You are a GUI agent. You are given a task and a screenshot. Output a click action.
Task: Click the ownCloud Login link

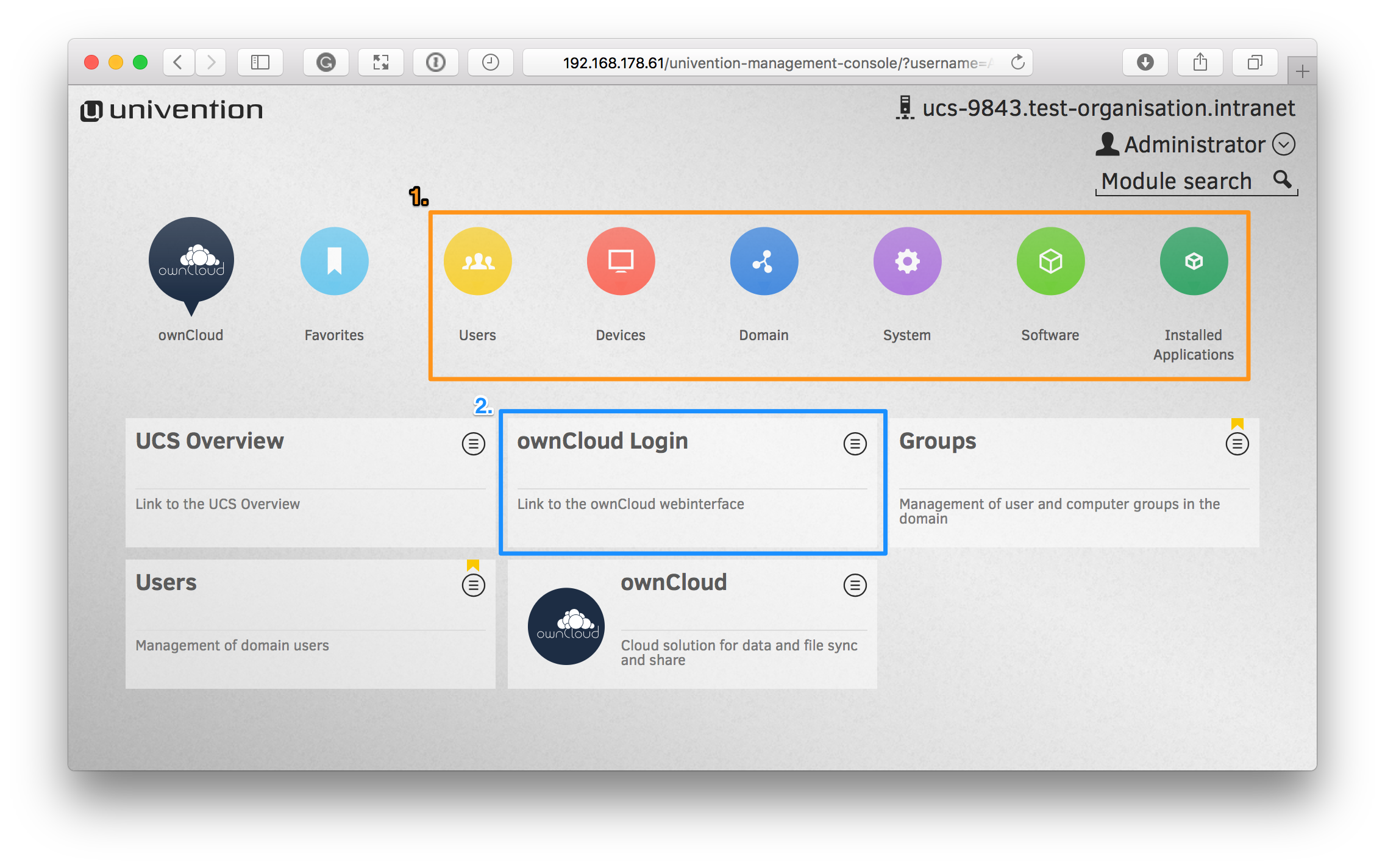(602, 441)
